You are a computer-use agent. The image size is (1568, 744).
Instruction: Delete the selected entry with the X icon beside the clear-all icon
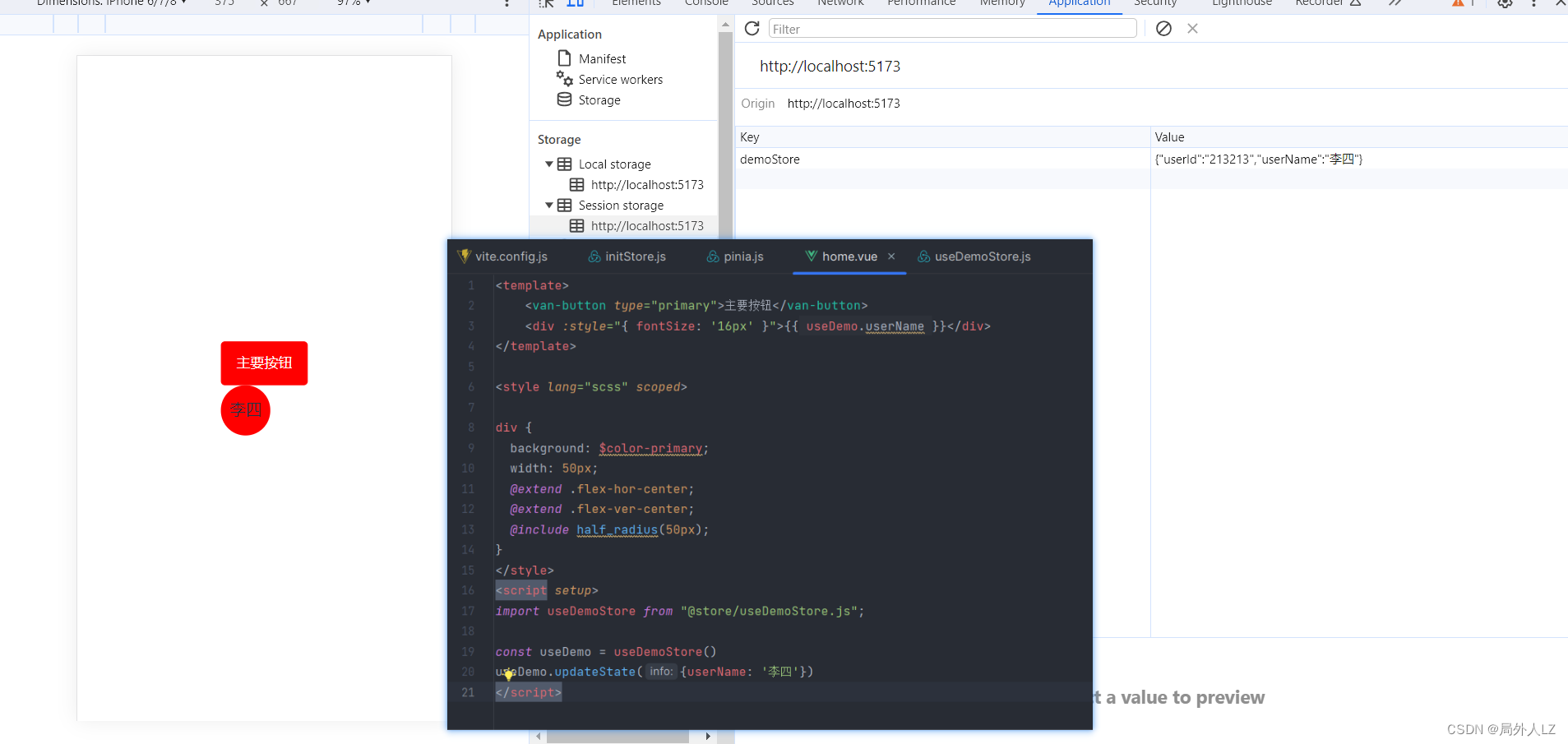click(1192, 29)
